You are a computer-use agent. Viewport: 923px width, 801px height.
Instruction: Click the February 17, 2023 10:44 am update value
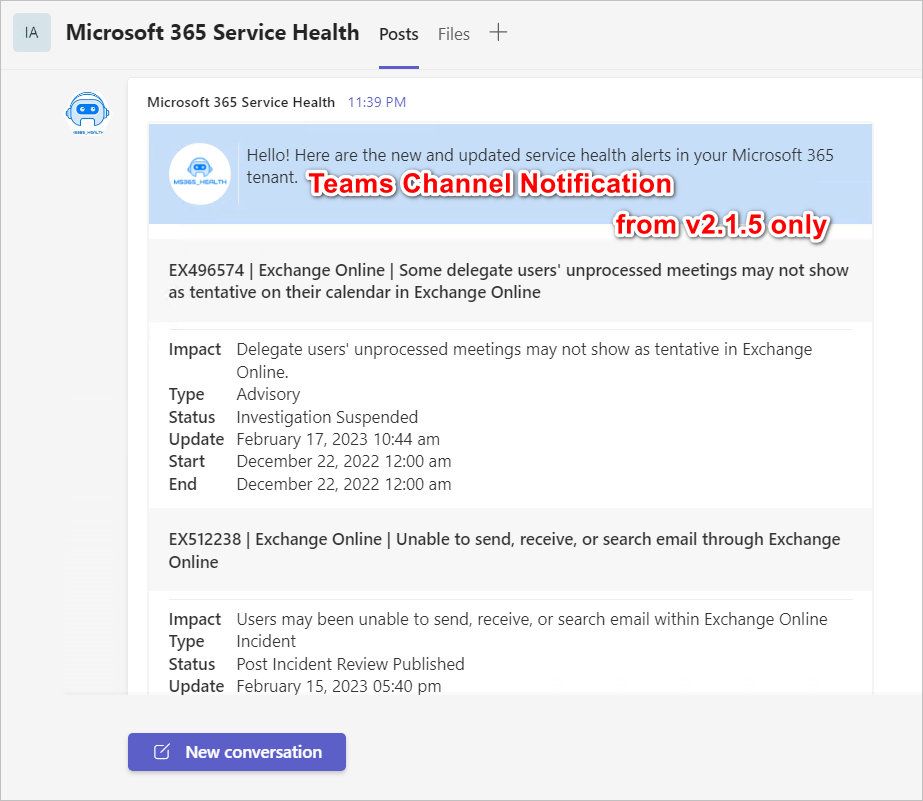[x=338, y=440]
